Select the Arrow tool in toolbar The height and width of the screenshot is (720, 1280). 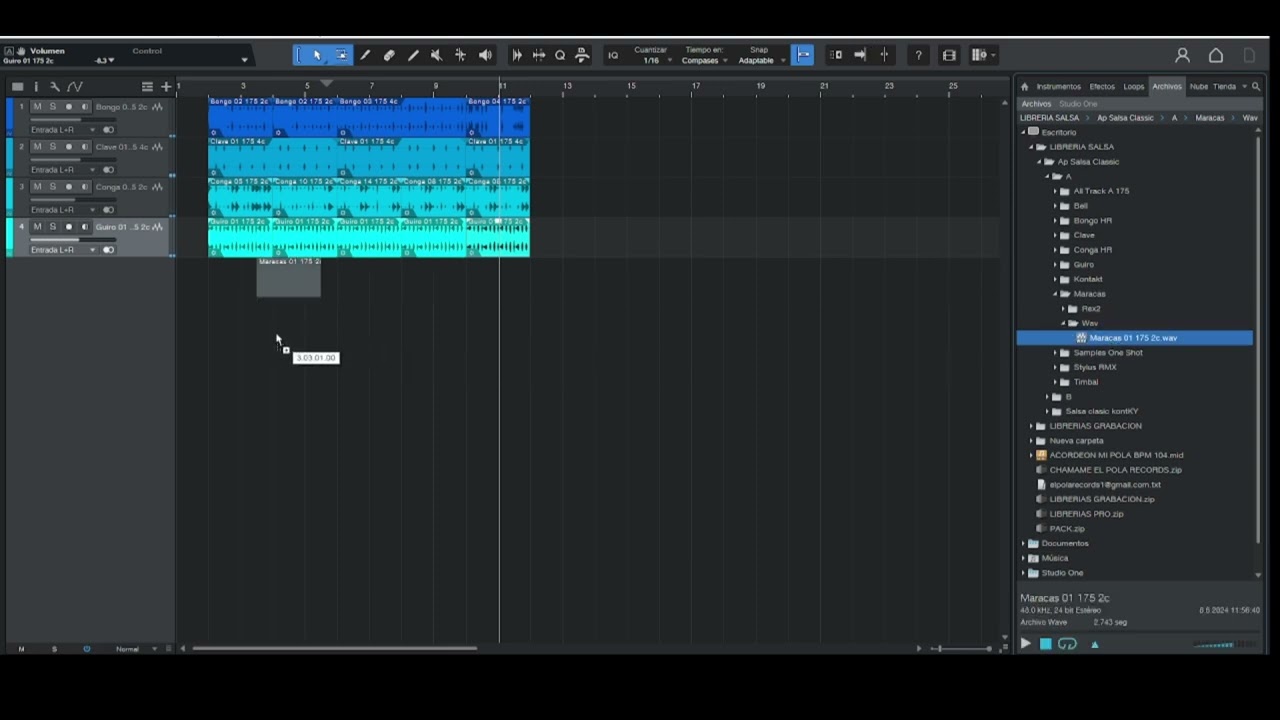tap(317, 55)
